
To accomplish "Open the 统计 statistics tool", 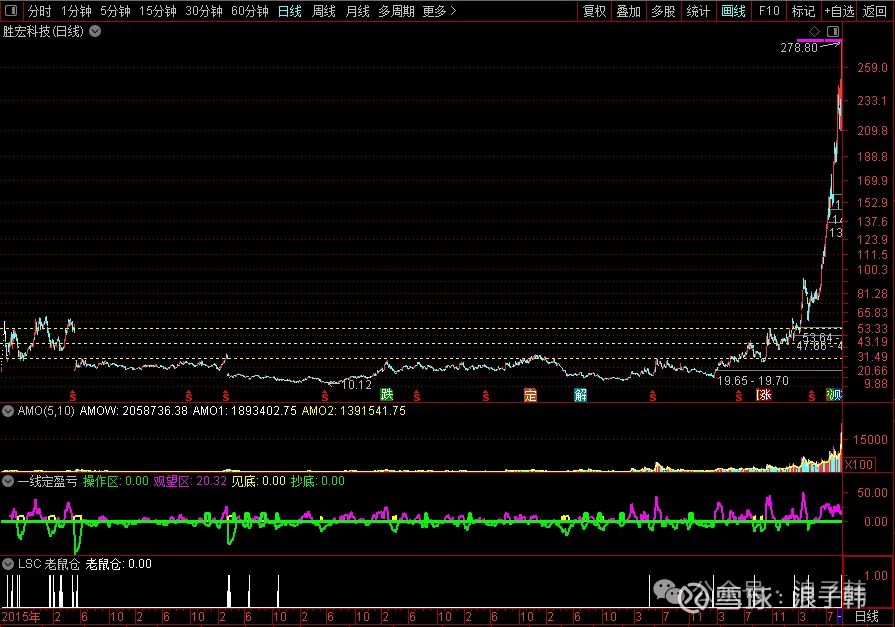I will coord(698,11).
